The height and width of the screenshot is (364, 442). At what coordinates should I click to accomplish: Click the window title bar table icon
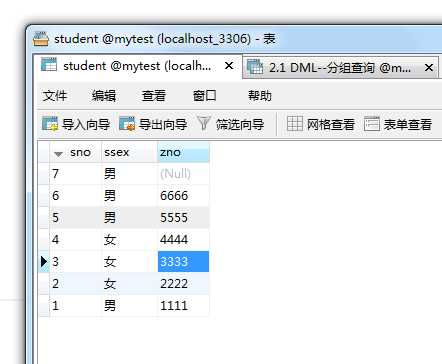pos(41,39)
